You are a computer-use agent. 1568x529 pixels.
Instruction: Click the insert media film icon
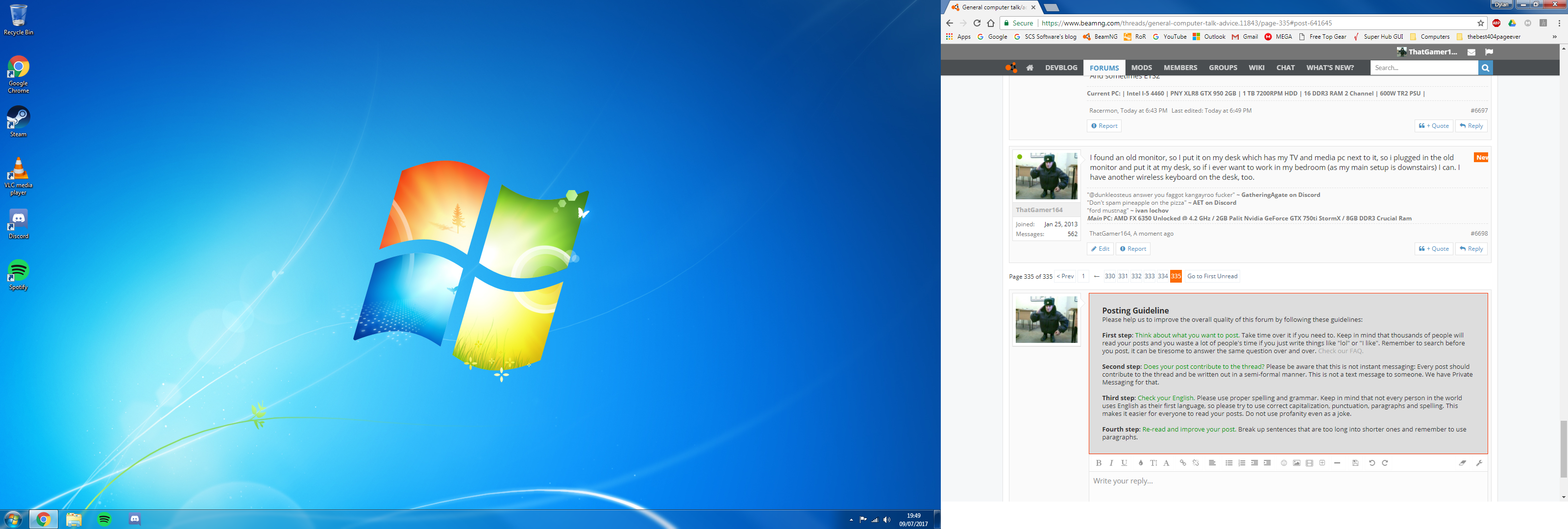[x=1309, y=463]
